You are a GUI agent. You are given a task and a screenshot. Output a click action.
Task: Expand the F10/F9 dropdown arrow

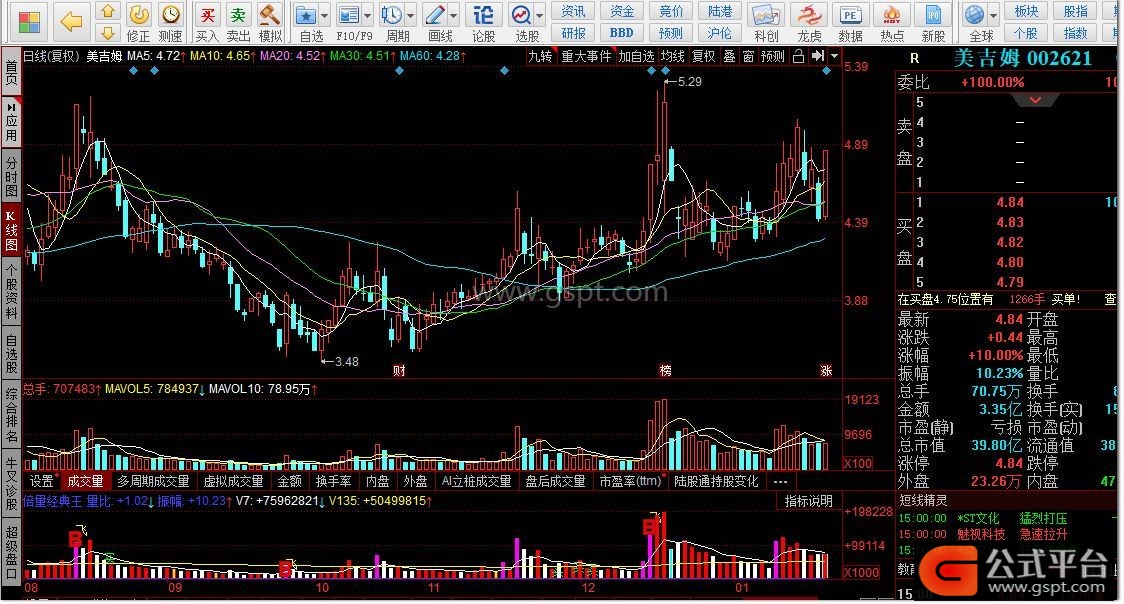[368, 16]
